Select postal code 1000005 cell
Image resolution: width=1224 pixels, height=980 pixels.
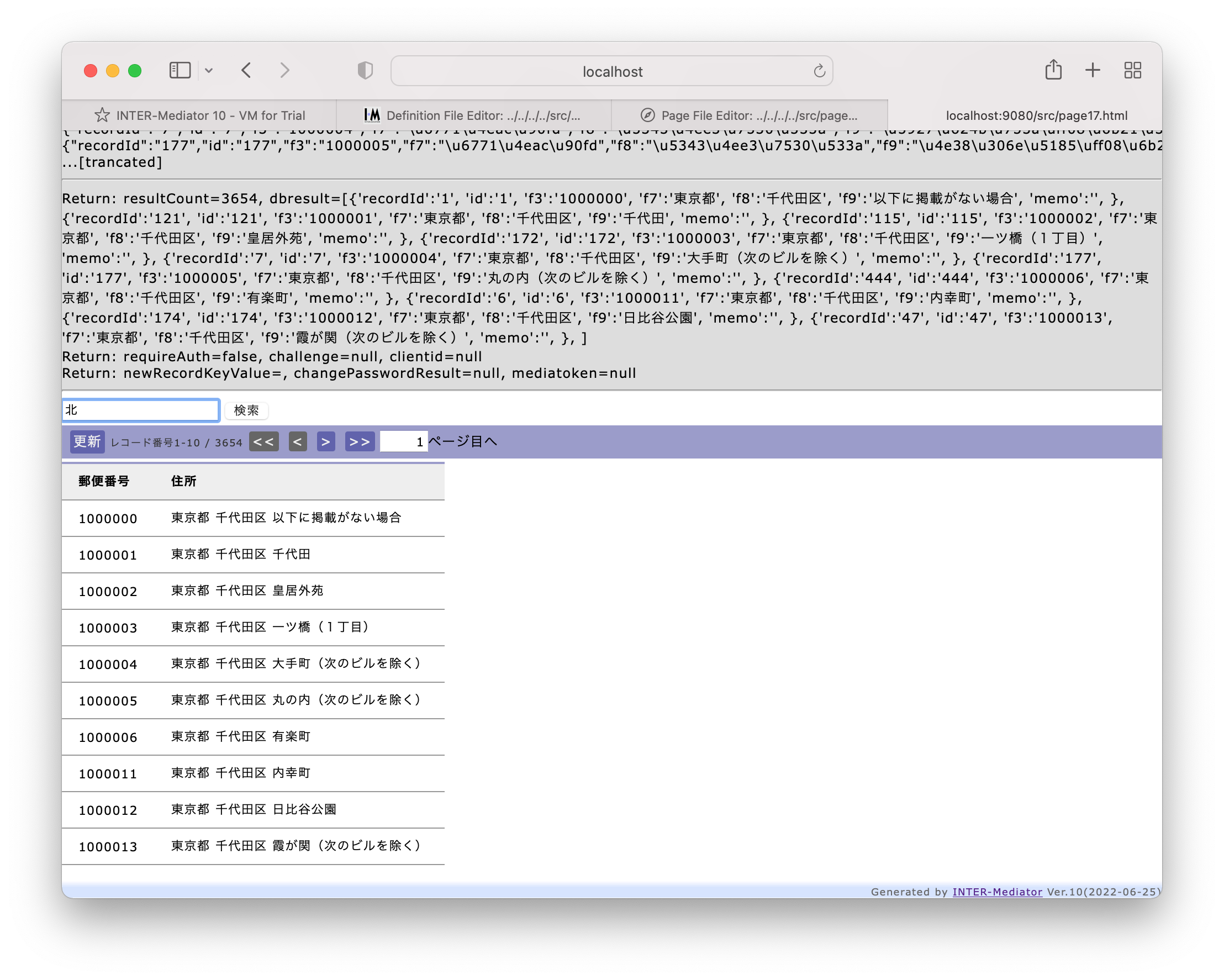[x=108, y=700]
